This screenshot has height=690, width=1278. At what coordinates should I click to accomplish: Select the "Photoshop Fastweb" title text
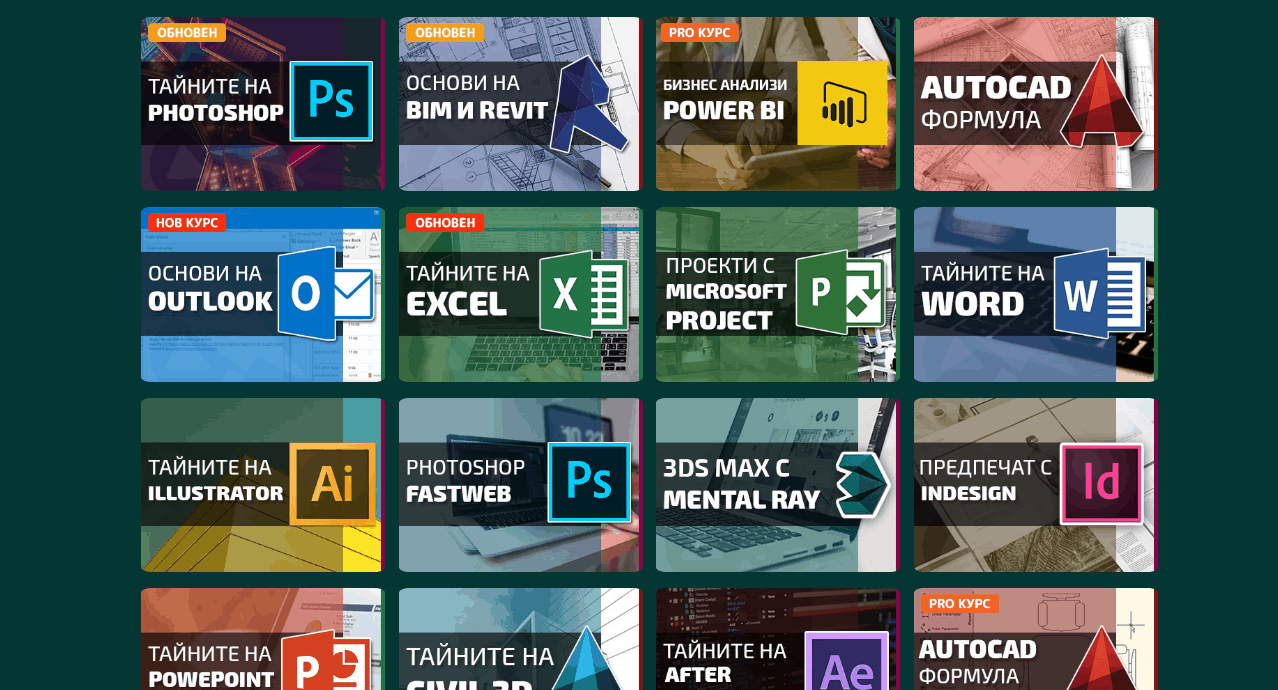coord(465,481)
